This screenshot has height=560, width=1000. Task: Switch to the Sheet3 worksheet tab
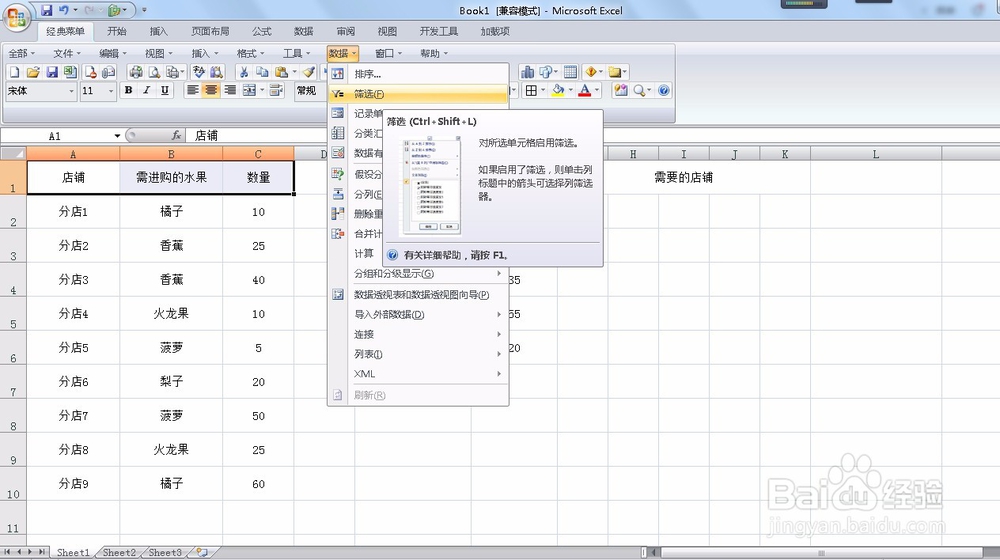click(165, 552)
